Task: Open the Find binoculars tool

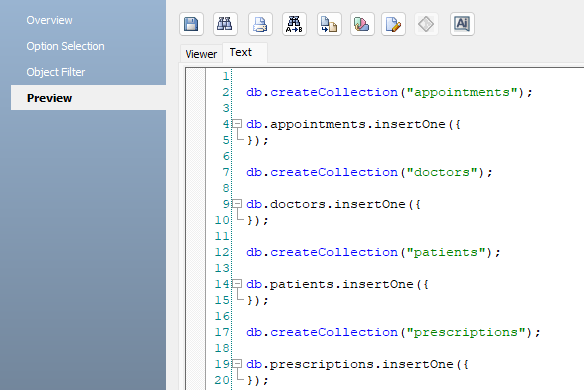Action: pyautogui.click(x=225, y=24)
